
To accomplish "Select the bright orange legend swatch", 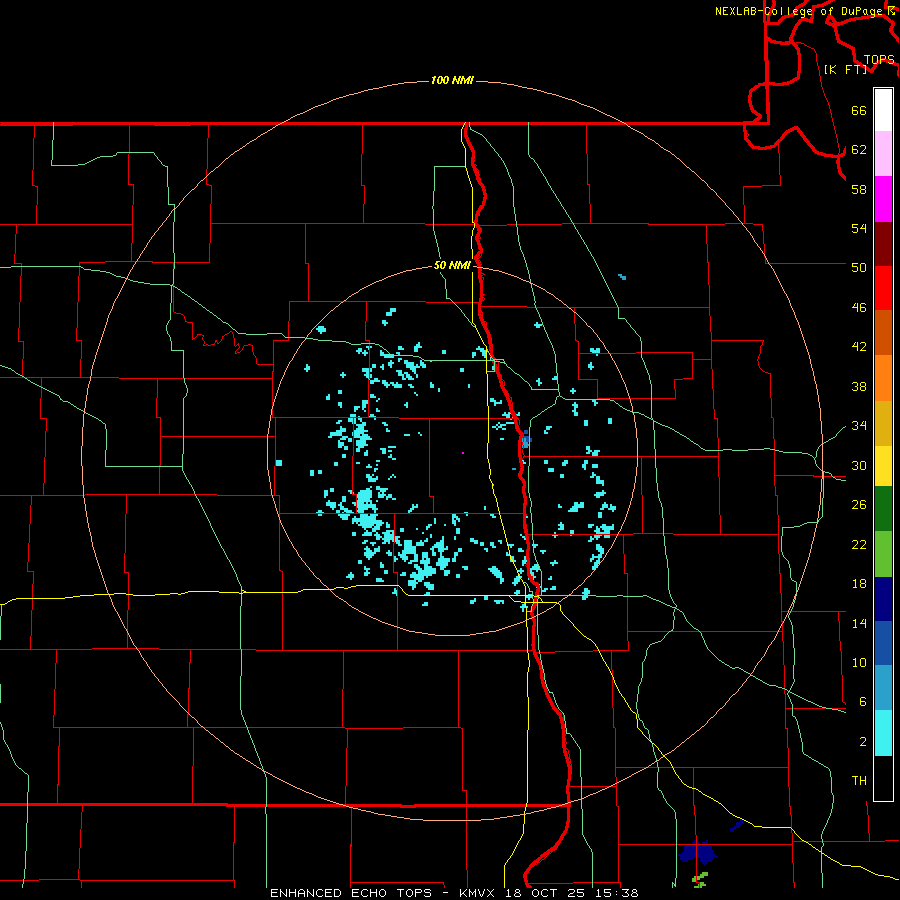I will (x=883, y=378).
